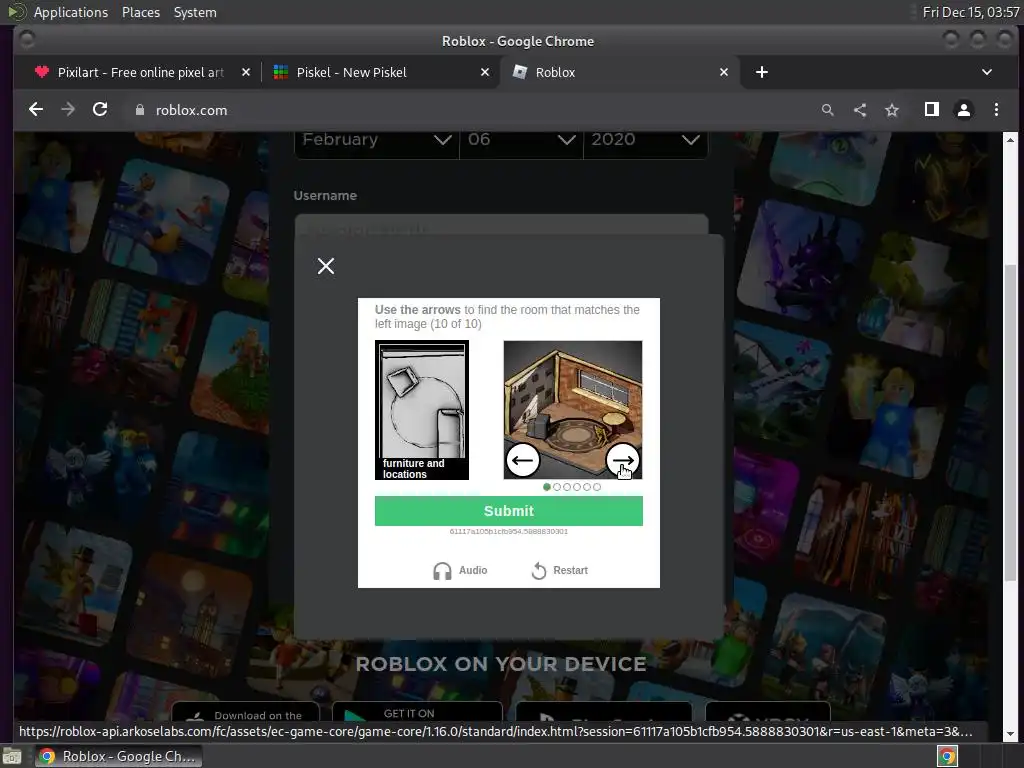Screen dimensions: 1024x768
Task: Click the GET IT ON Google Play badge
Action: pos(417,712)
